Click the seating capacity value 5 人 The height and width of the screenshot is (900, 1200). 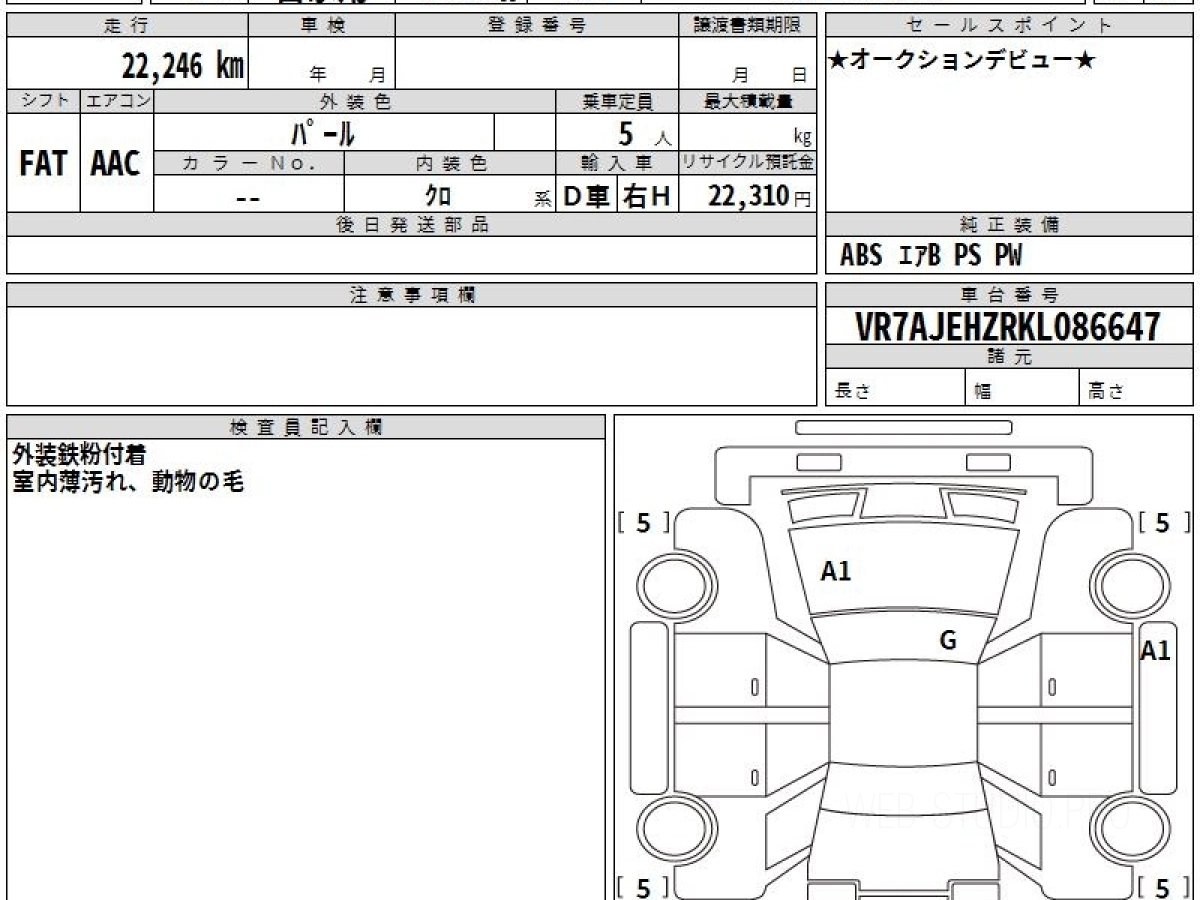tap(644, 134)
